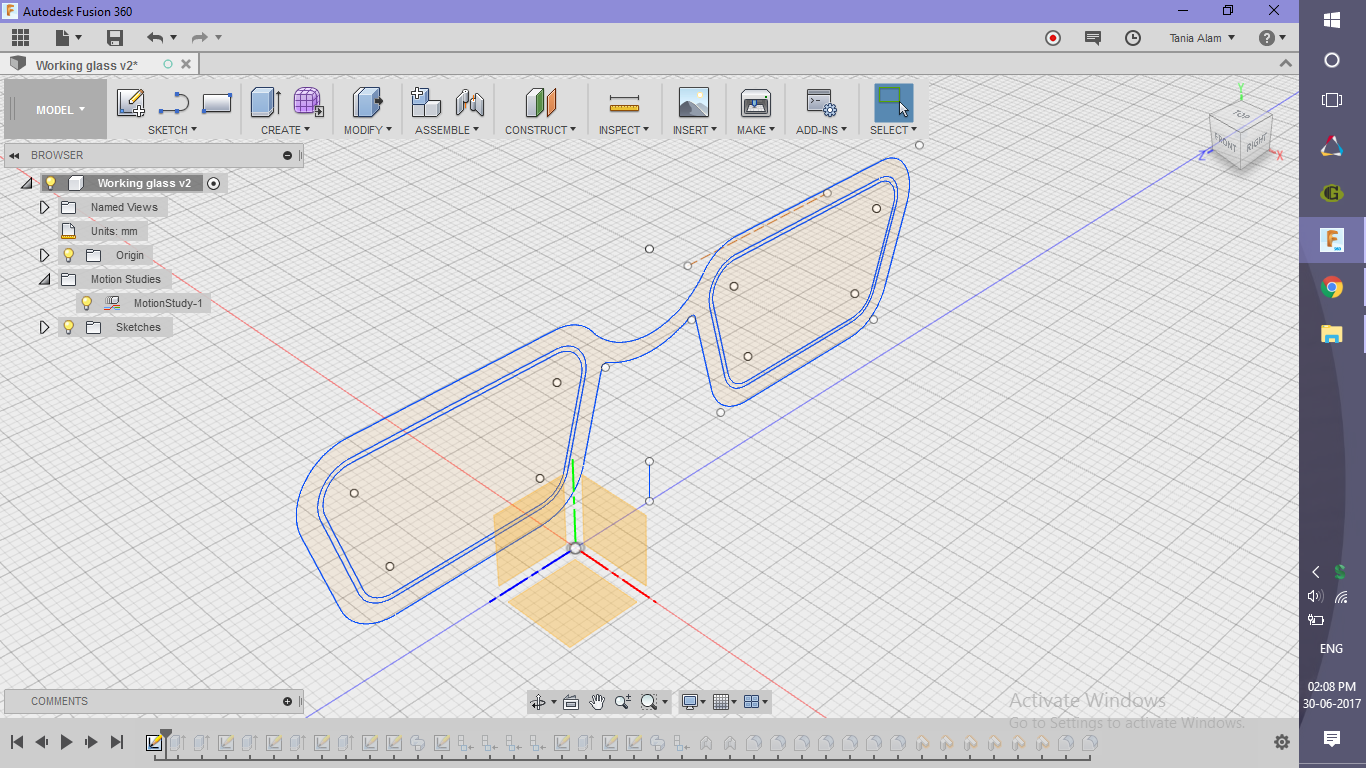Select the Press Pull modify tool

coord(368,102)
